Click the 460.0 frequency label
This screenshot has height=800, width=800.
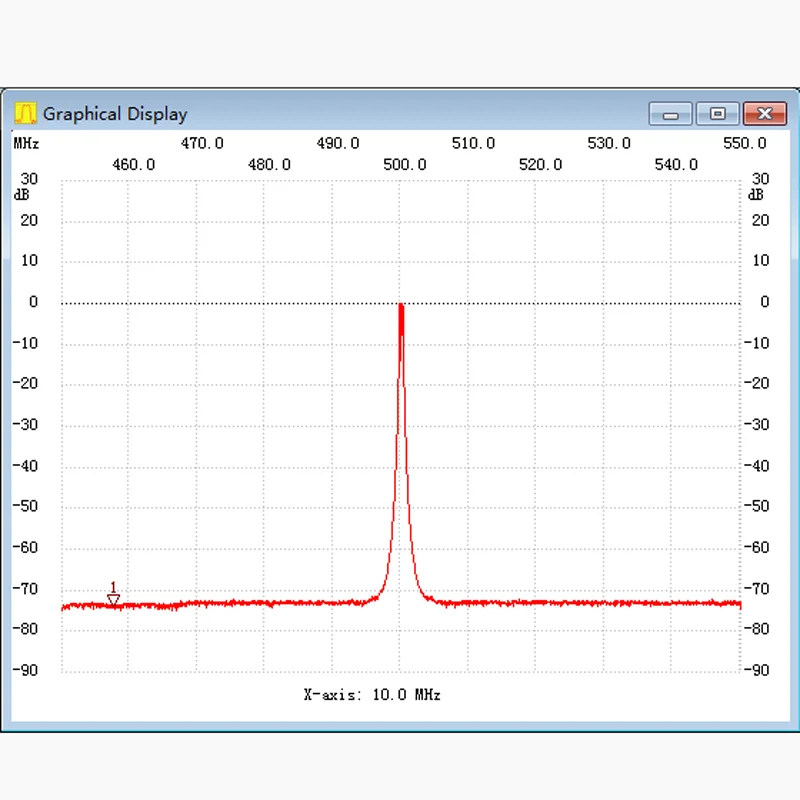(x=134, y=165)
